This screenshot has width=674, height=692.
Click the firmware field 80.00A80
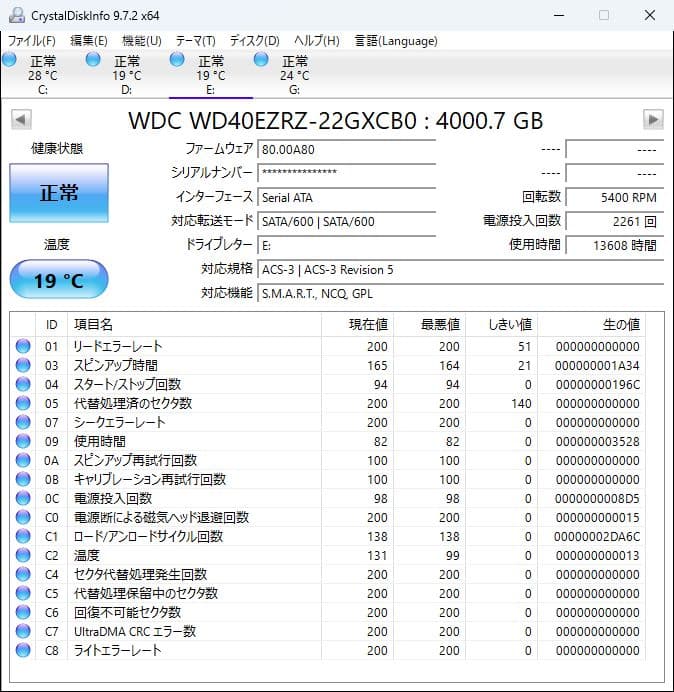[x=346, y=149]
